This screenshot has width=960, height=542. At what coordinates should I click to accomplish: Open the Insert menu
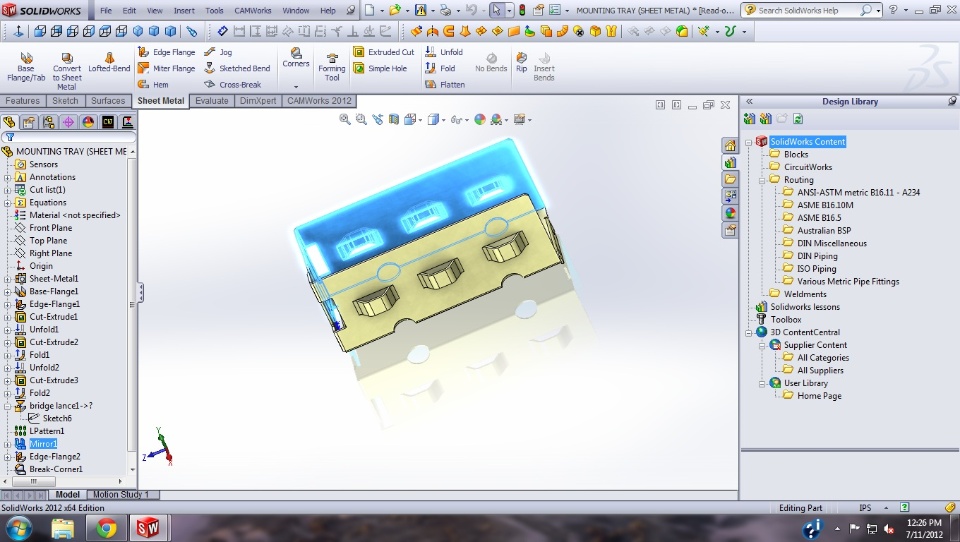[184, 10]
